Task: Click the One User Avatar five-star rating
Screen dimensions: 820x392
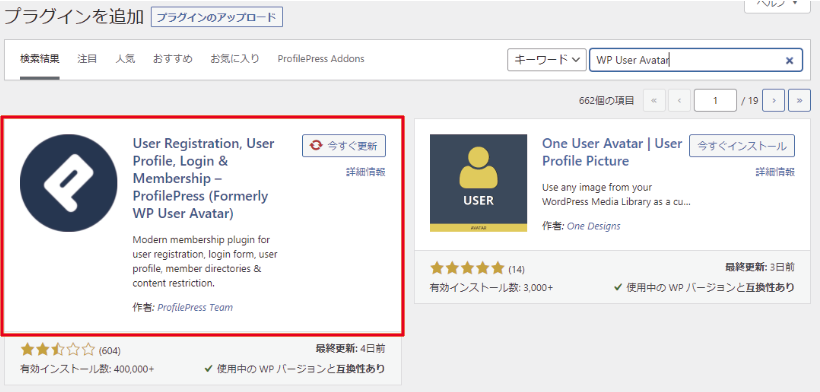Action: click(x=467, y=269)
